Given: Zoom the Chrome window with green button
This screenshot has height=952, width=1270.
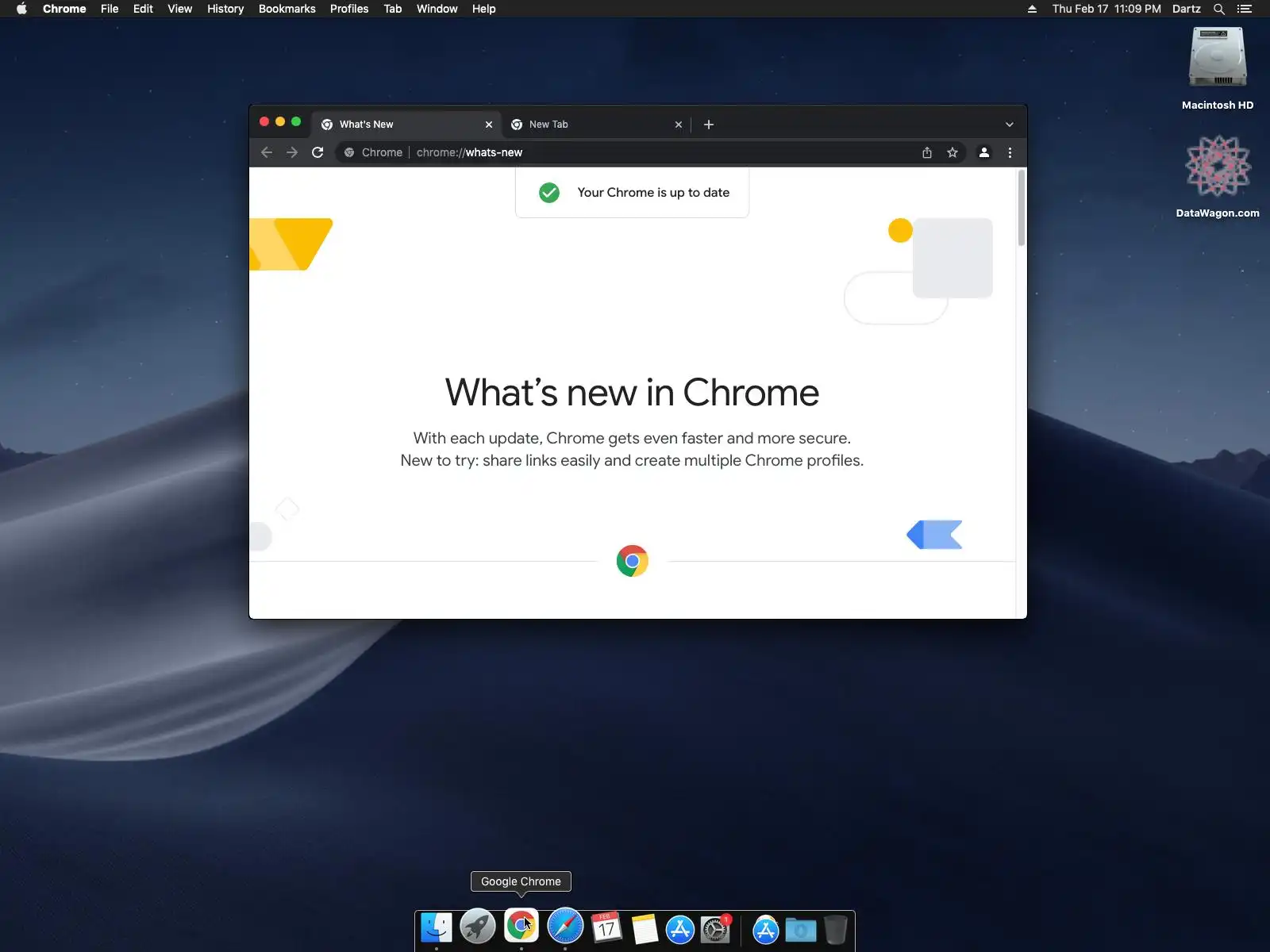Looking at the screenshot, I should click(x=296, y=121).
